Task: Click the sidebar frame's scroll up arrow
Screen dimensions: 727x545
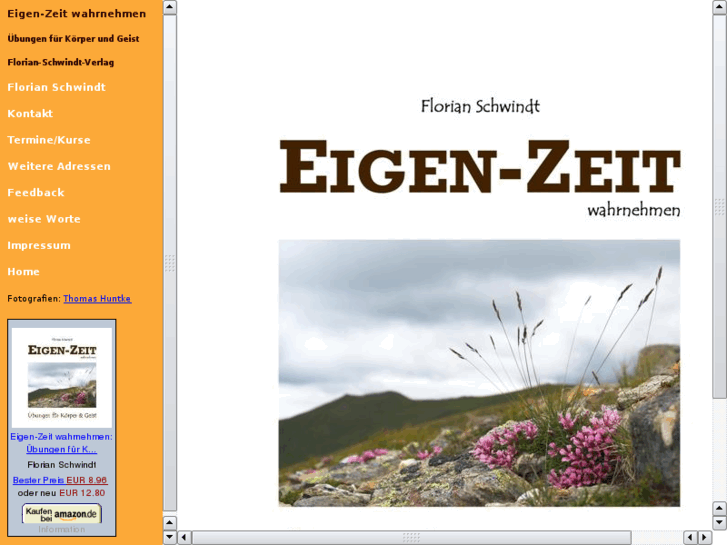Action: pos(170,7)
